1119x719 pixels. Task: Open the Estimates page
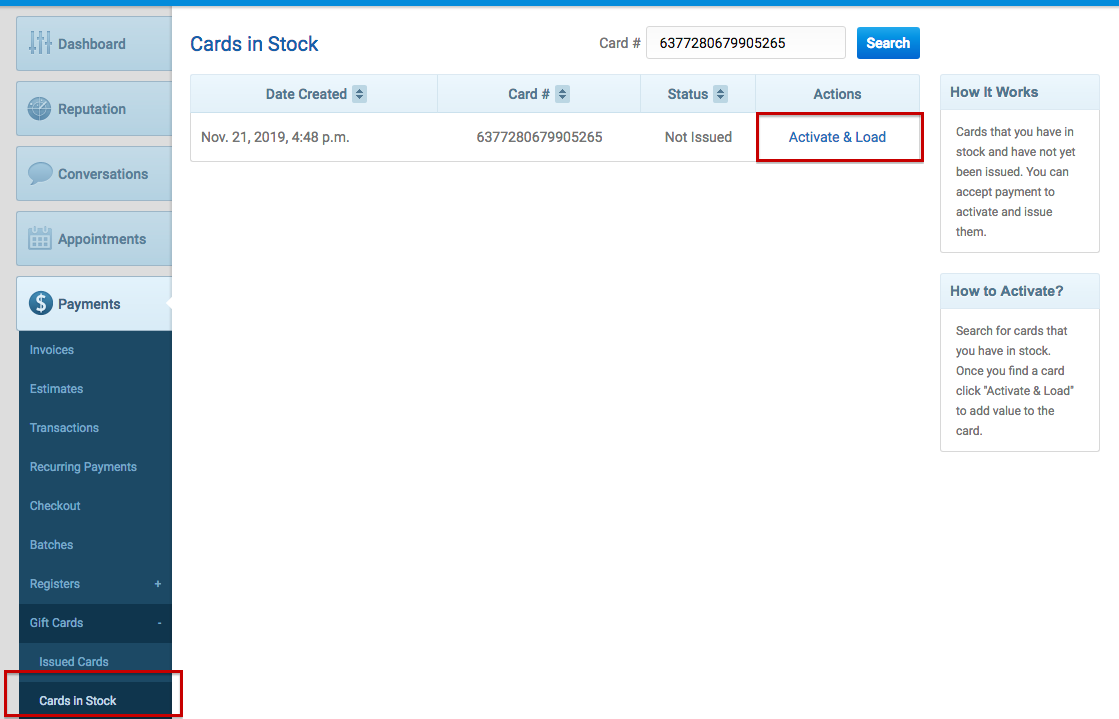[x=56, y=389]
